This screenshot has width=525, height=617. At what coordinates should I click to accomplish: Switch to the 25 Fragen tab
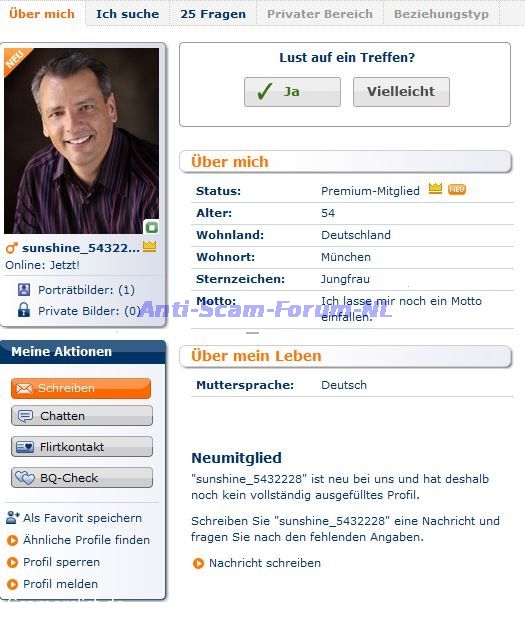pyautogui.click(x=213, y=14)
